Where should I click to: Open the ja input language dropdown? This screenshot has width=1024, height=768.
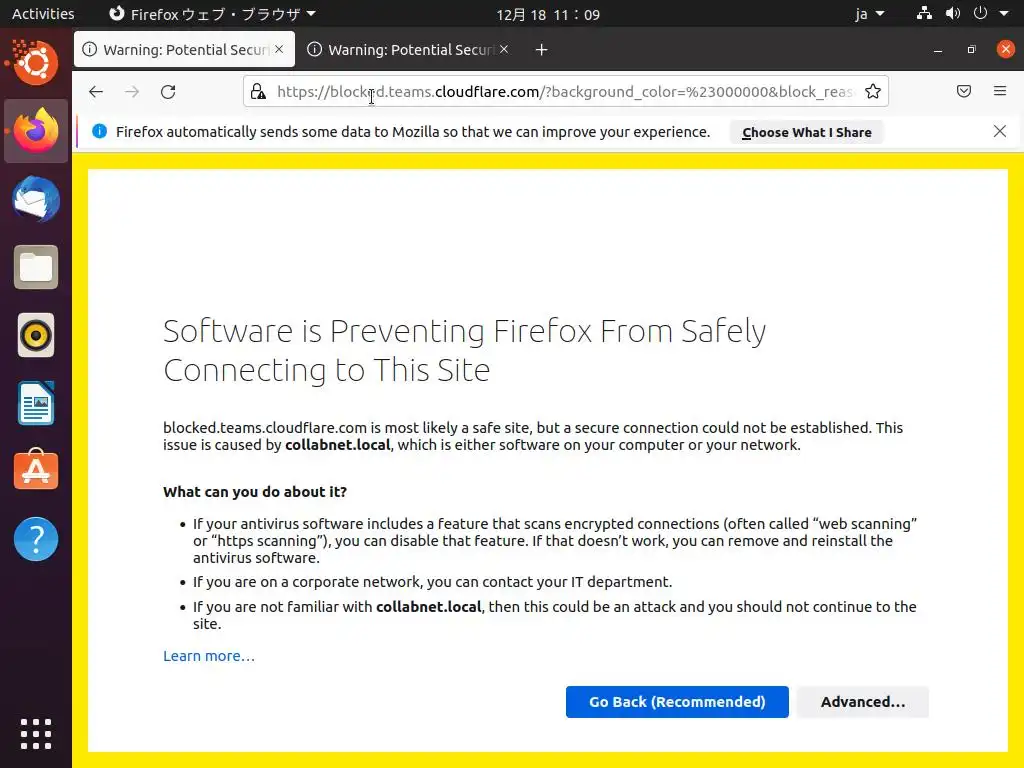[870, 14]
